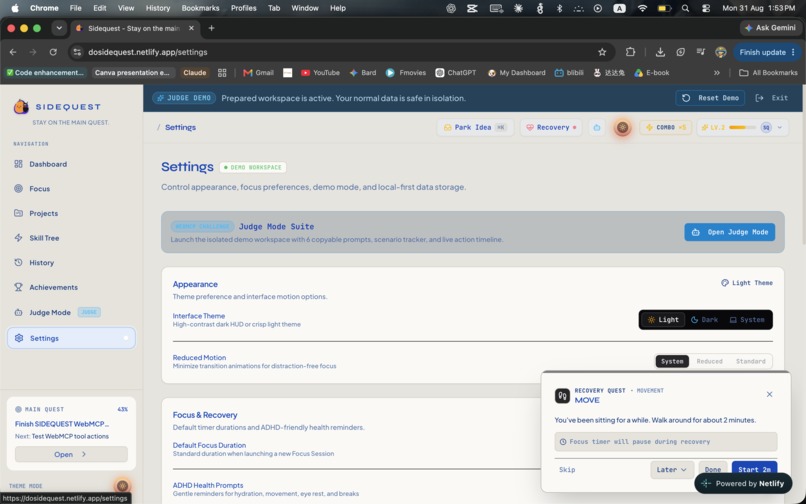Click Wi-Fi icon in menu bar

pyautogui.click(x=642, y=8)
